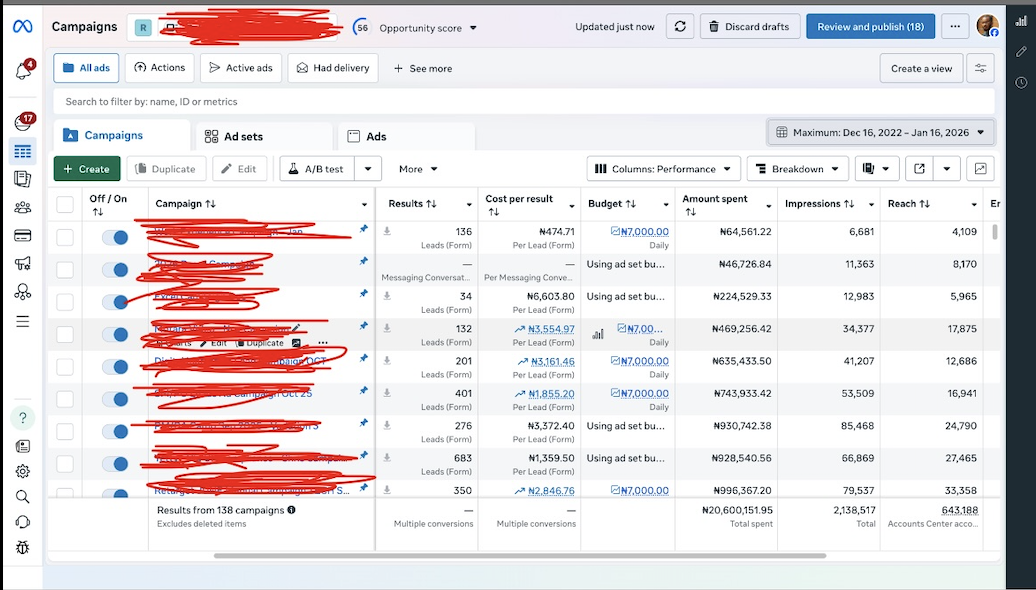The height and width of the screenshot is (590, 1036).
Task: Open the settings gear in the left sidebar
Action: tap(22, 470)
